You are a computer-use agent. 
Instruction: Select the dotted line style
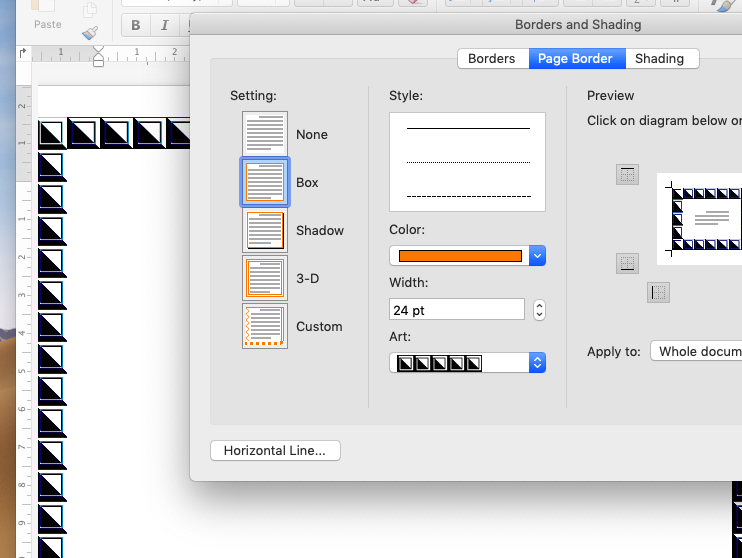468,162
